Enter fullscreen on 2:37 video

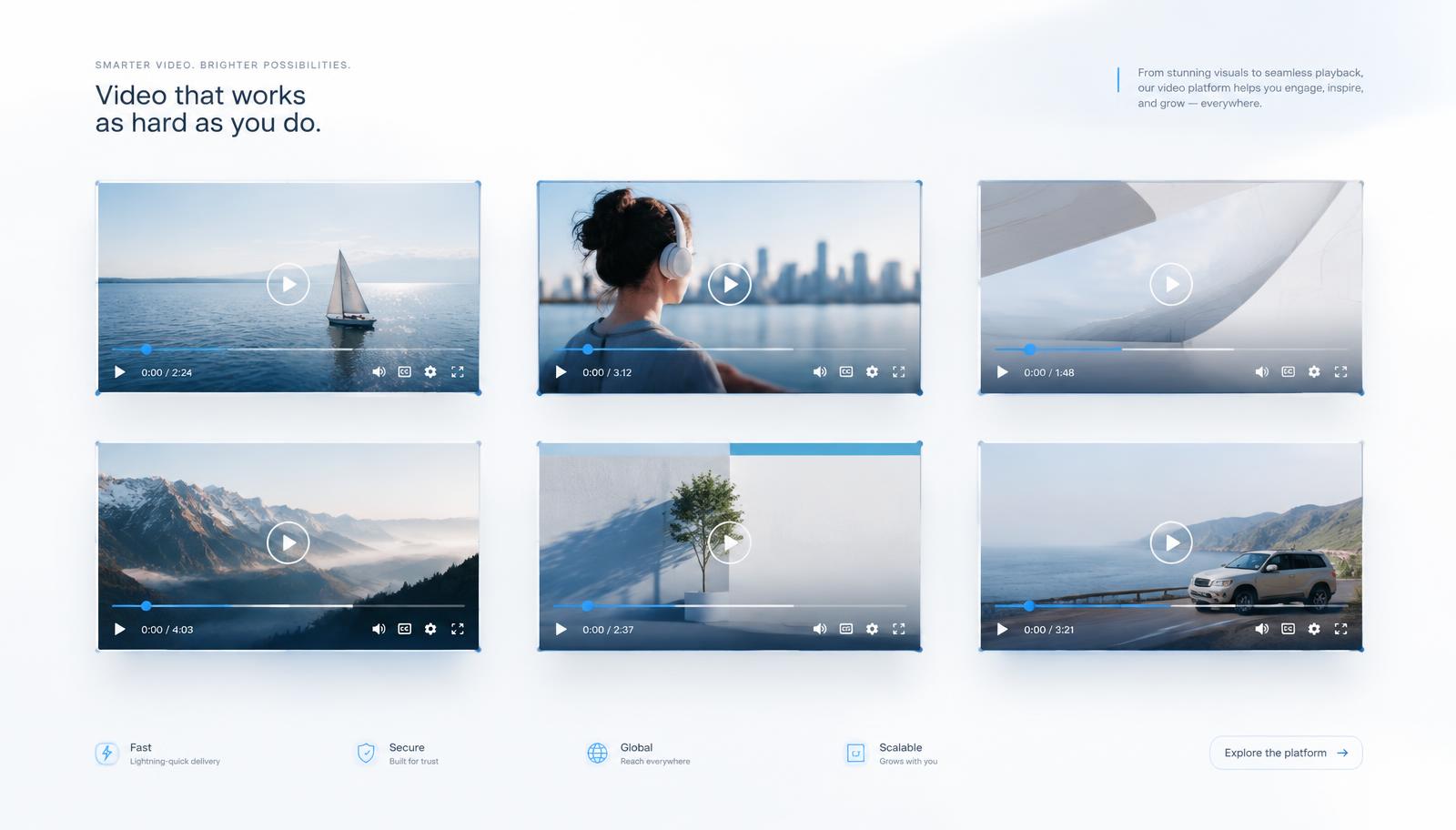[x=899, y=629]
